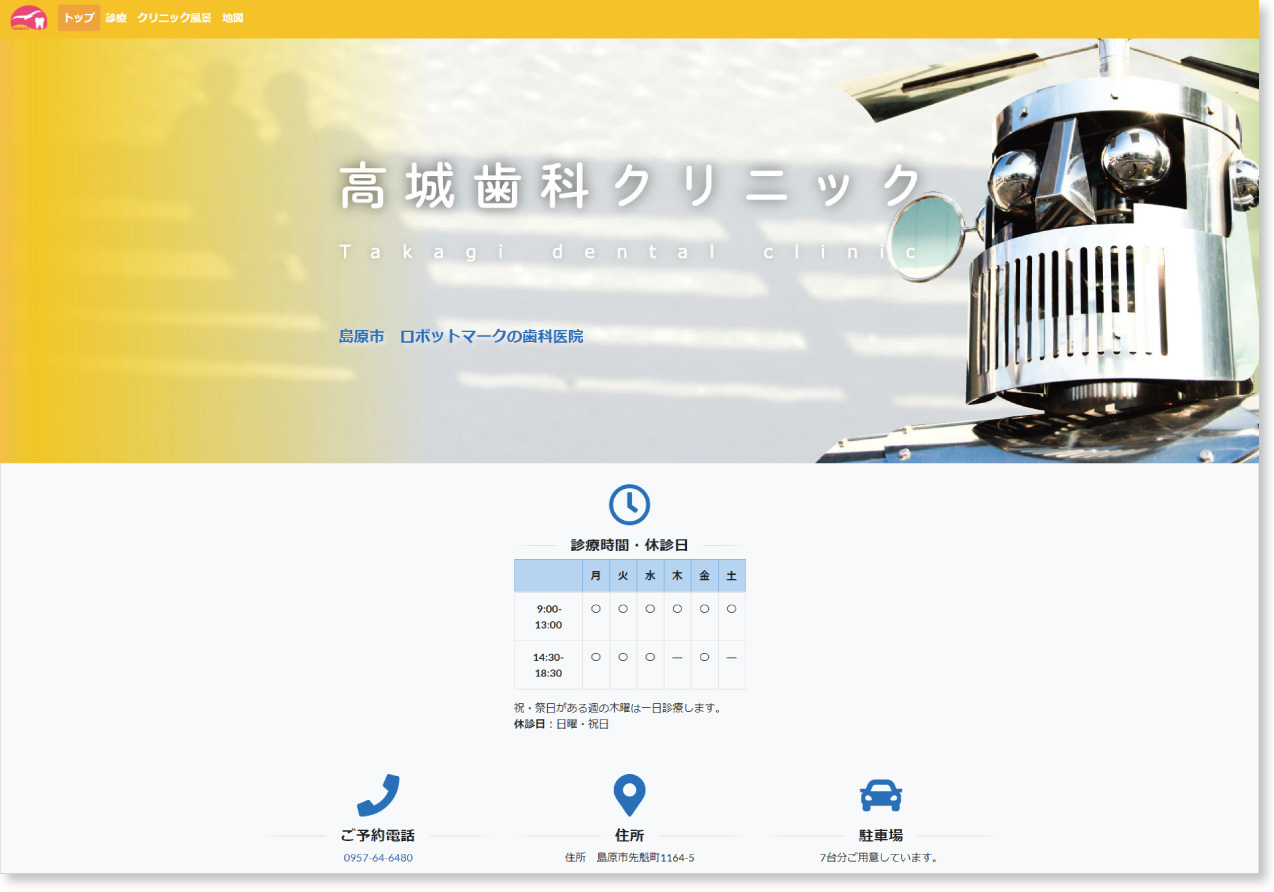The height and width of the screenshot is (892, 1274).
Task: Click the pink clinic logo icon
Action: coord(29,18)
